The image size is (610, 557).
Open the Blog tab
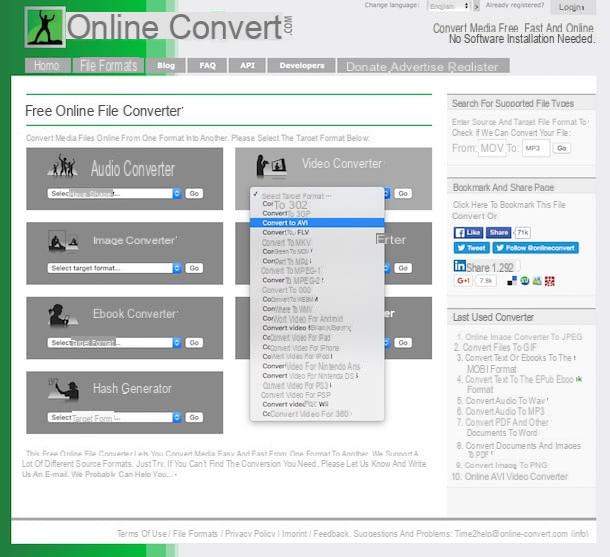click(166, 65)
